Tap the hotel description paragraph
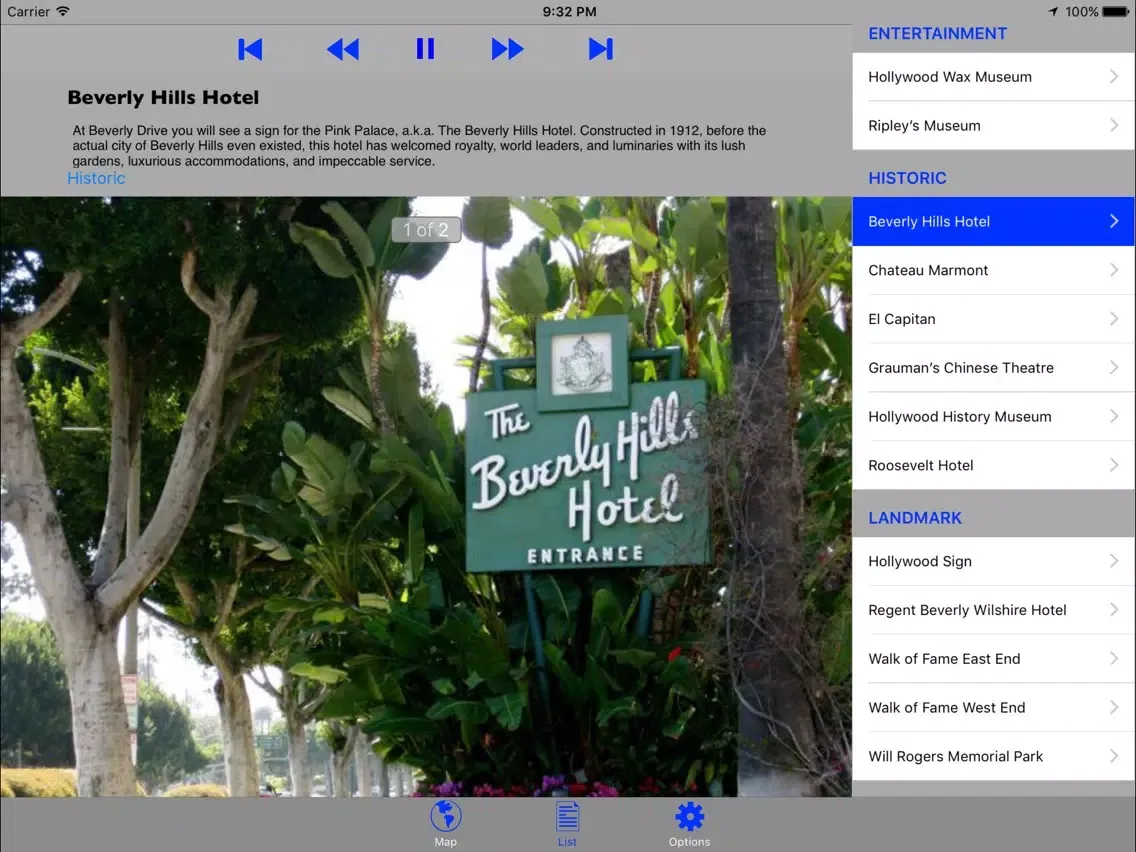 (x=419, y=146)
